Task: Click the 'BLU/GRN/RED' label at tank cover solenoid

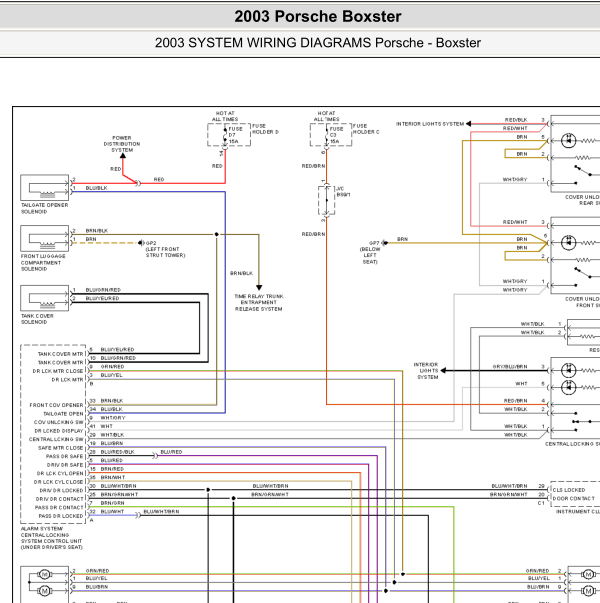Action: point(103,290)
